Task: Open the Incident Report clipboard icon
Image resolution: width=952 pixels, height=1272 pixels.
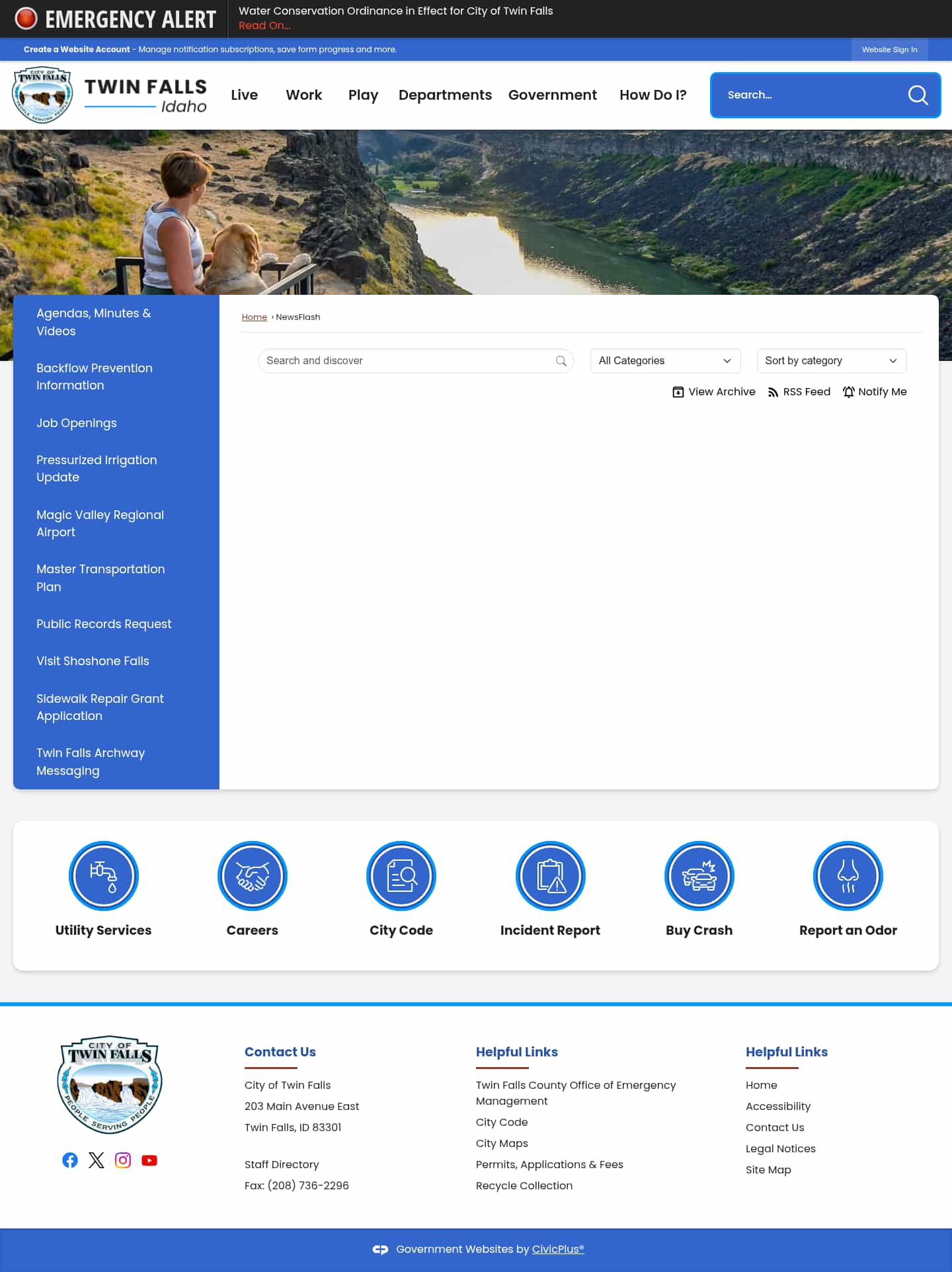Action: pyautogui.click(x=550, y=876)
